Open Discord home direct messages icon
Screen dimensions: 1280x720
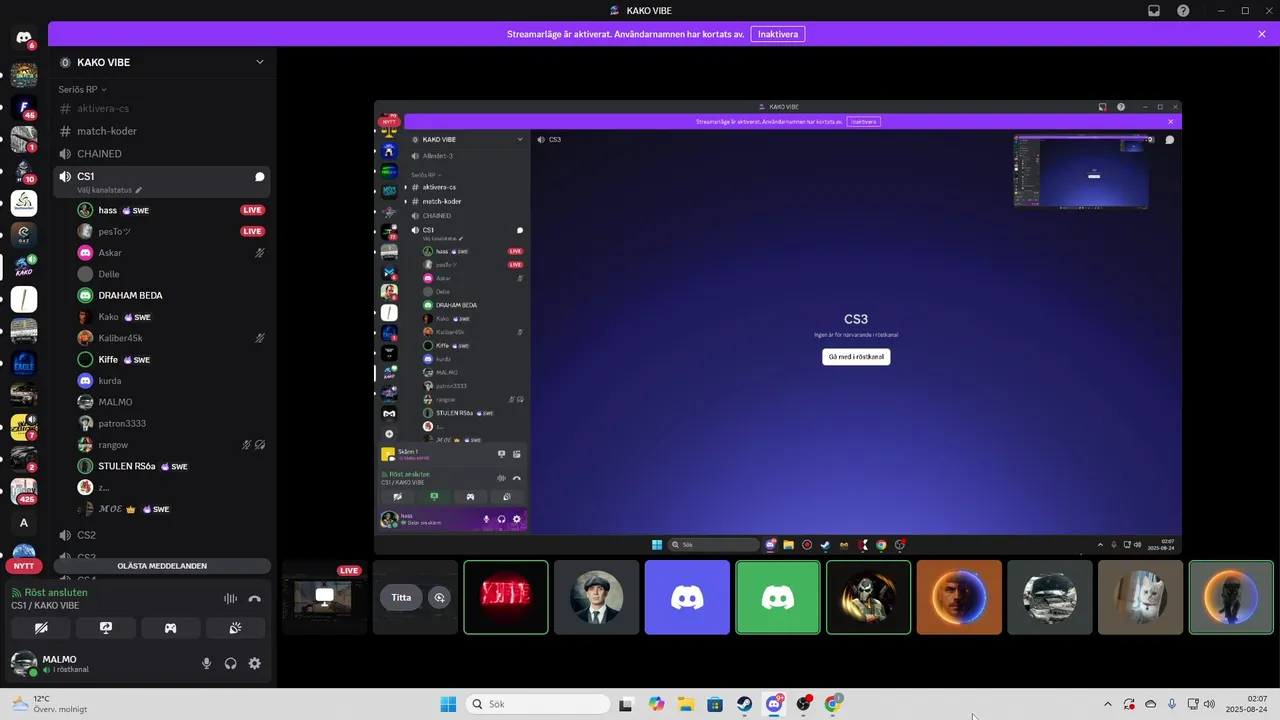[24, 38]
